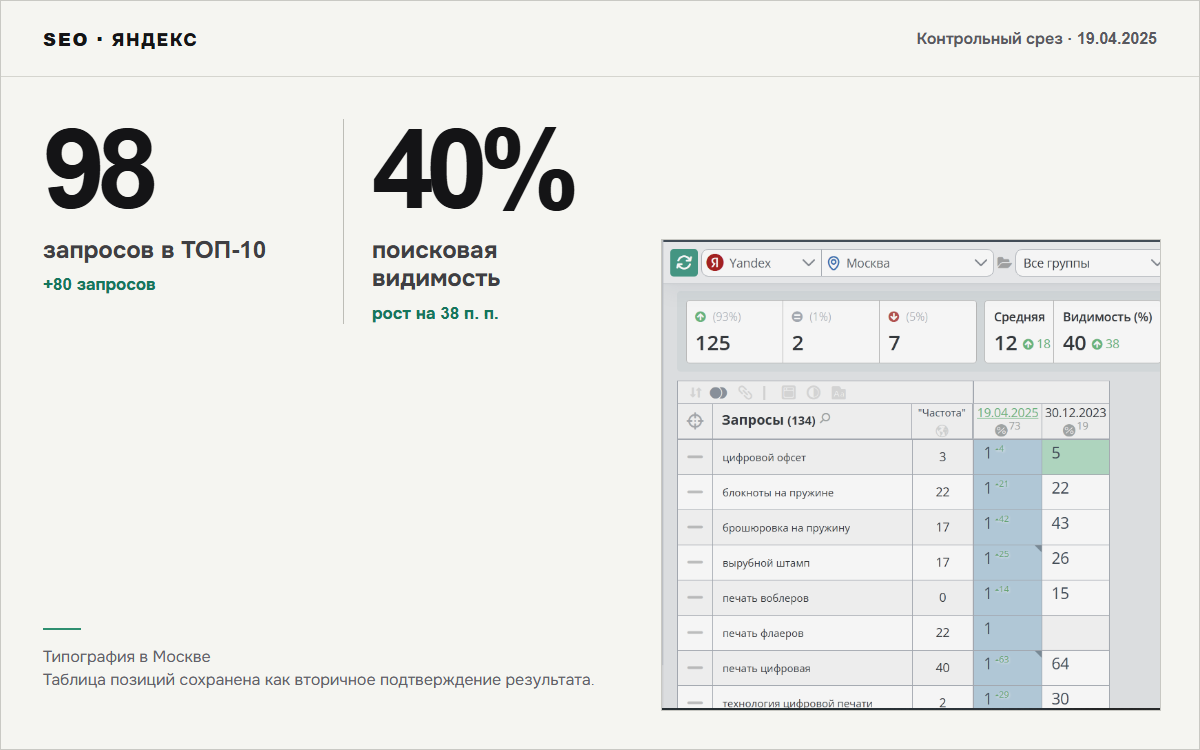Image resolution: width=1200 pixels, height=750 pixels.
Task: Click the globe icon under "Частота"
Action: tap(941, 431)
